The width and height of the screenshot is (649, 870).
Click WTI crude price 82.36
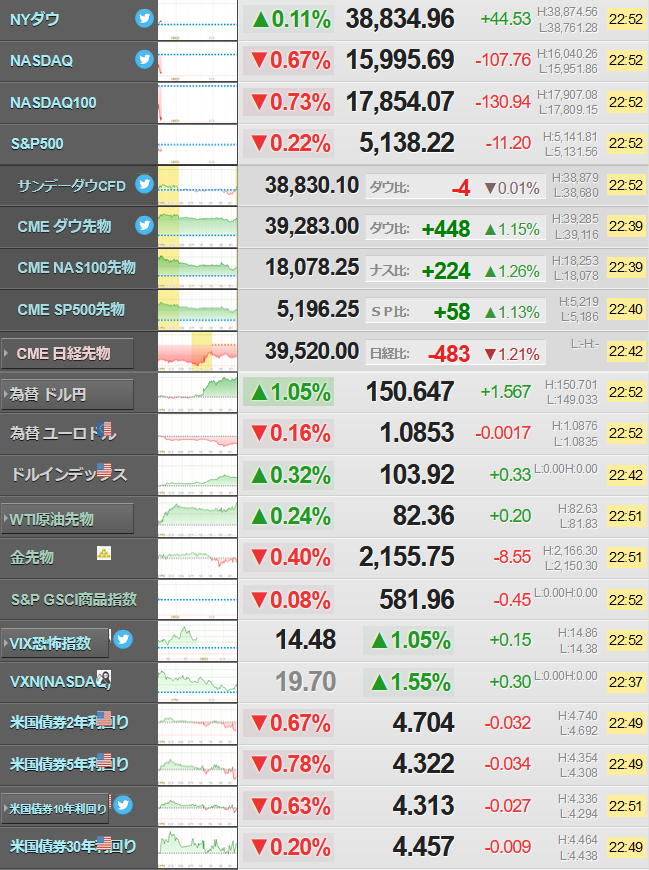point(424,515)
